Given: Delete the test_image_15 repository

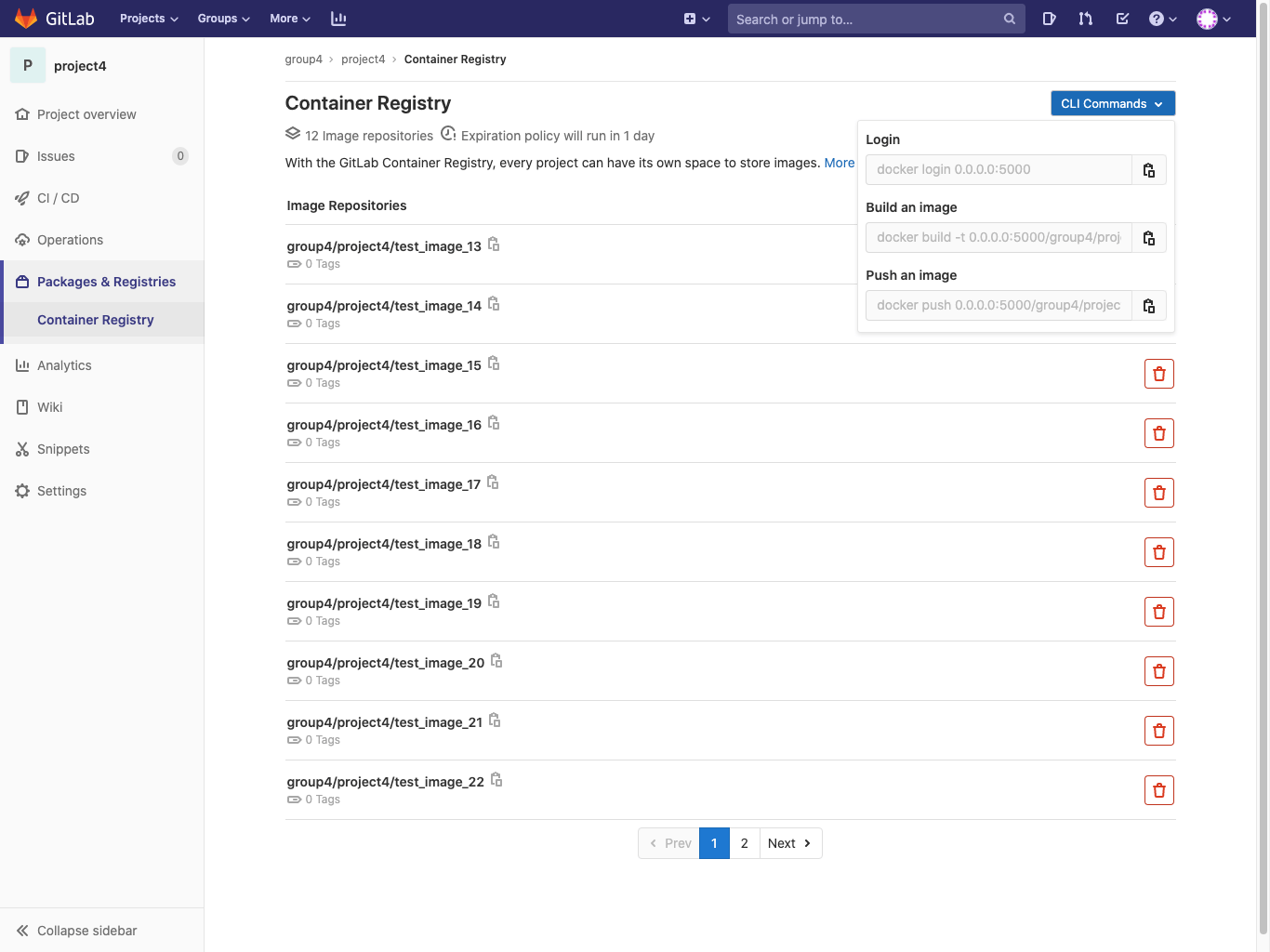Looking at the screenshot, I should [1158, 373].
